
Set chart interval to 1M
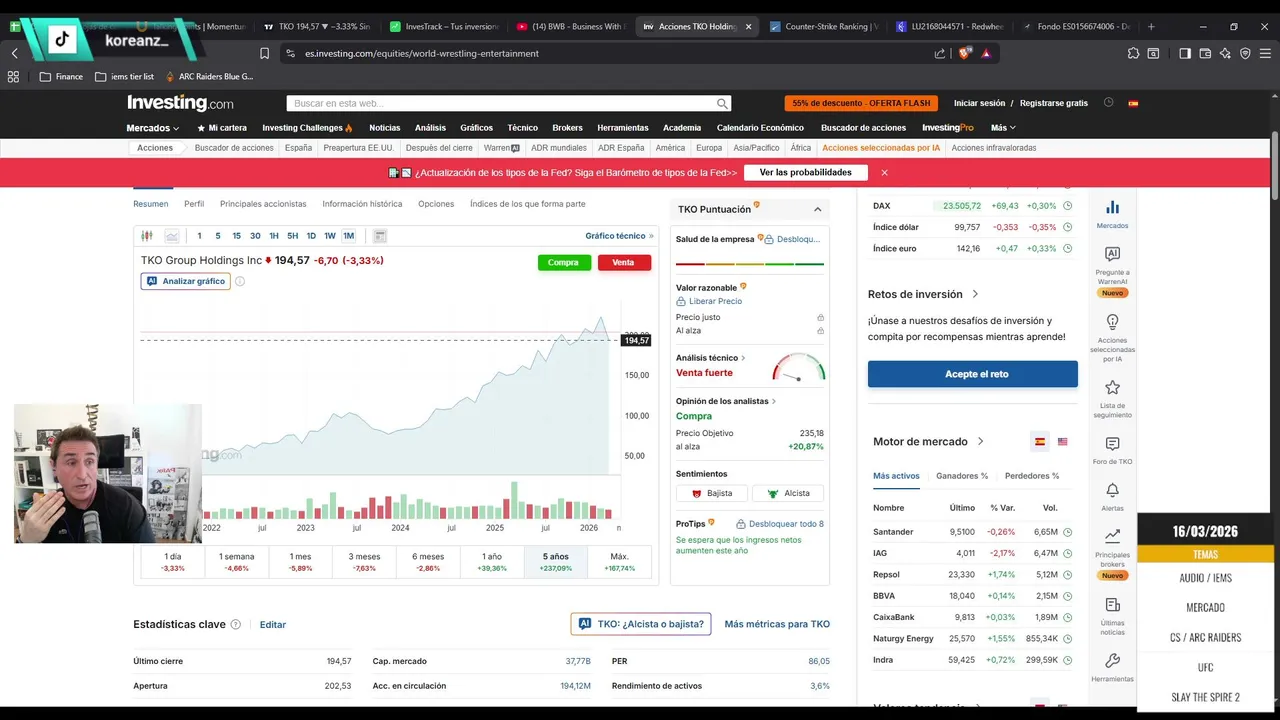[x=348, y=236]
